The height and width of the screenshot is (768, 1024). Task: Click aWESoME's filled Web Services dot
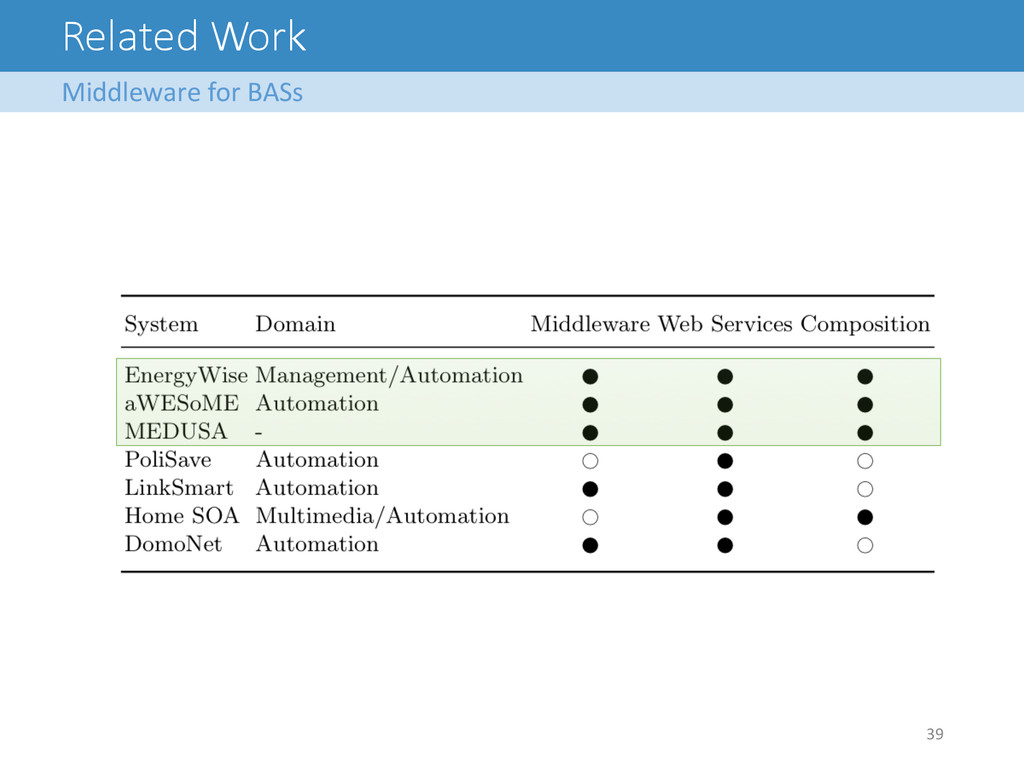pyautogui.click(x=725, y=405)
